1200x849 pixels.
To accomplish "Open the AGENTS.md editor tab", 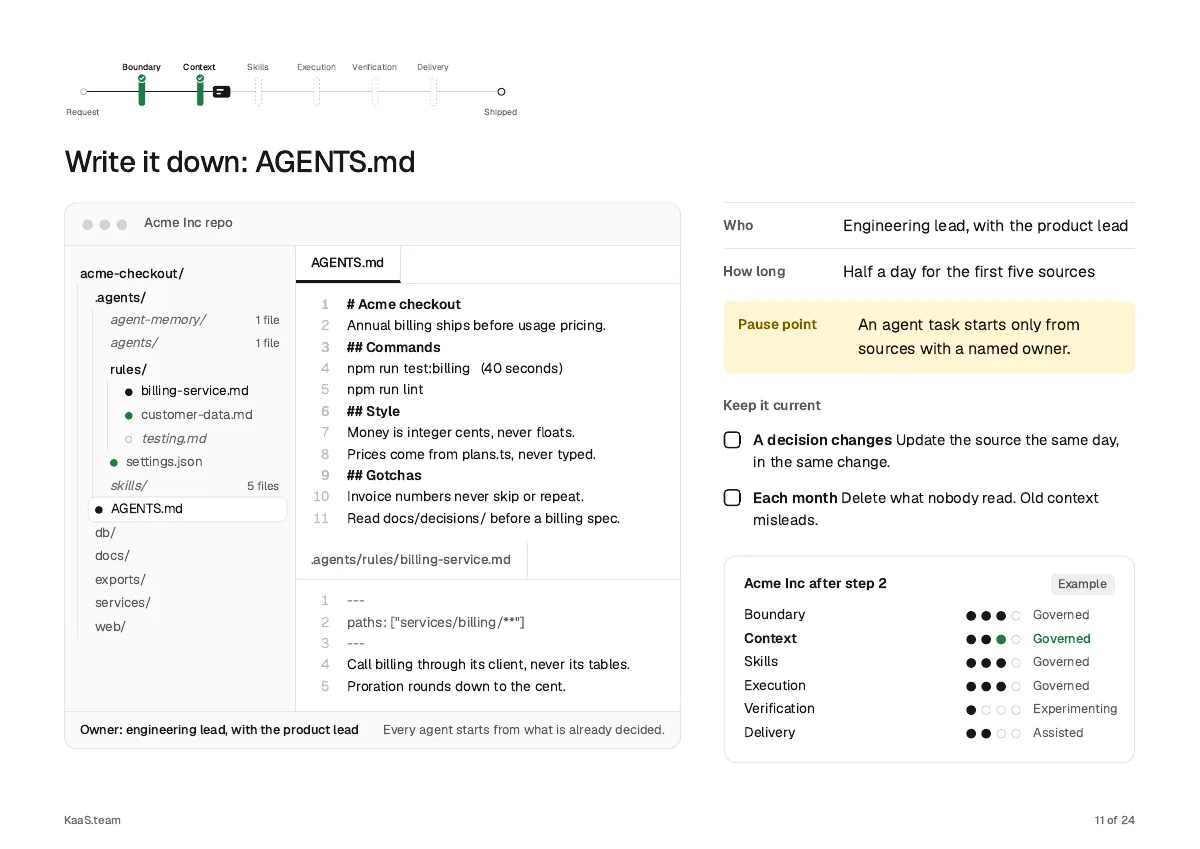I will [348, 263].
